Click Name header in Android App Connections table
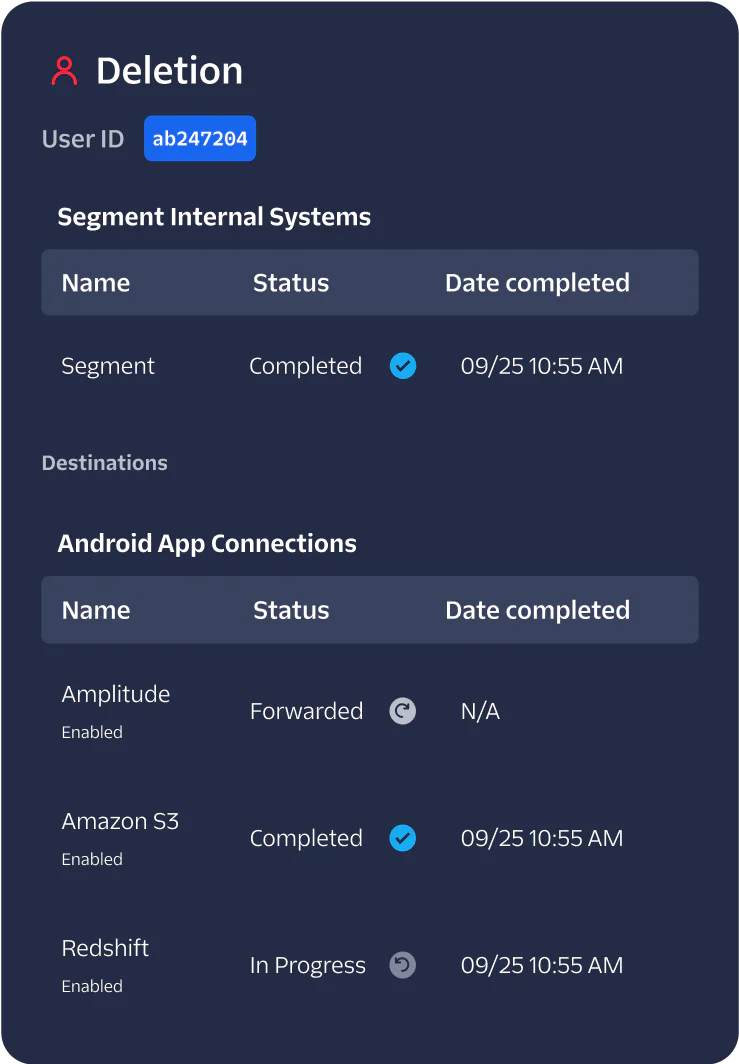The image size is (739, 1064). click(x=96, y=610)
